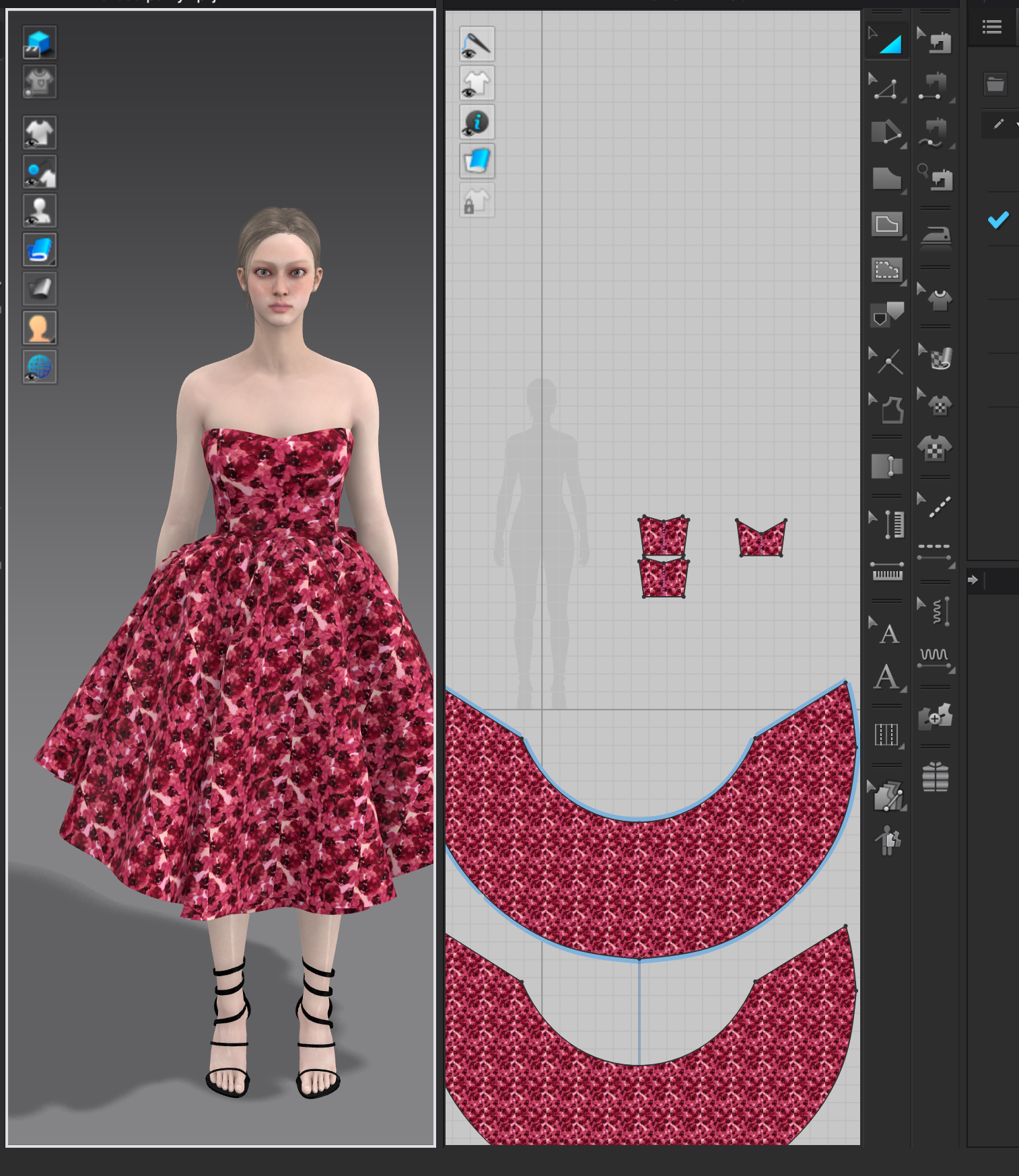Open the orange avatar head display options
1019x1176 pixels.
click(x=40, y=328)
